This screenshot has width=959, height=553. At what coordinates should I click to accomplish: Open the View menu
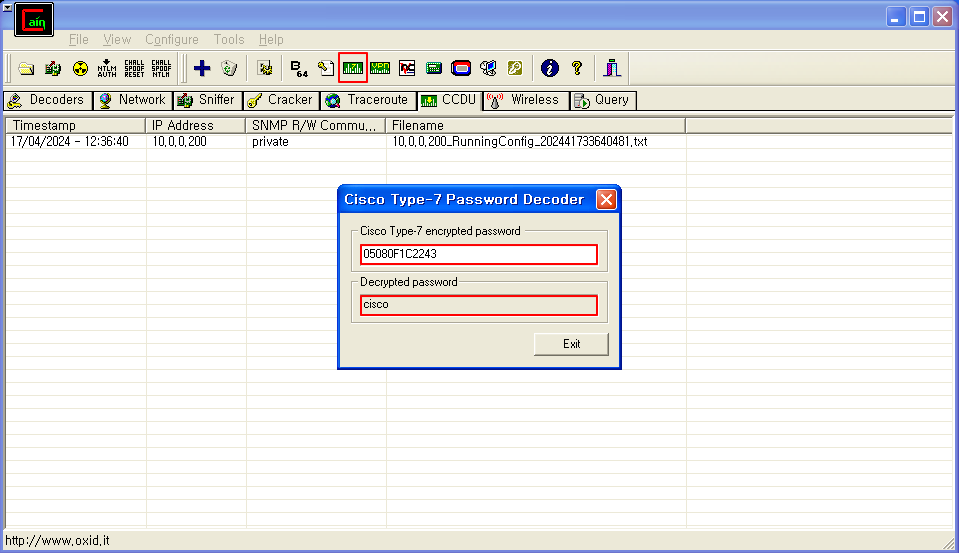(x=117, y=40)
